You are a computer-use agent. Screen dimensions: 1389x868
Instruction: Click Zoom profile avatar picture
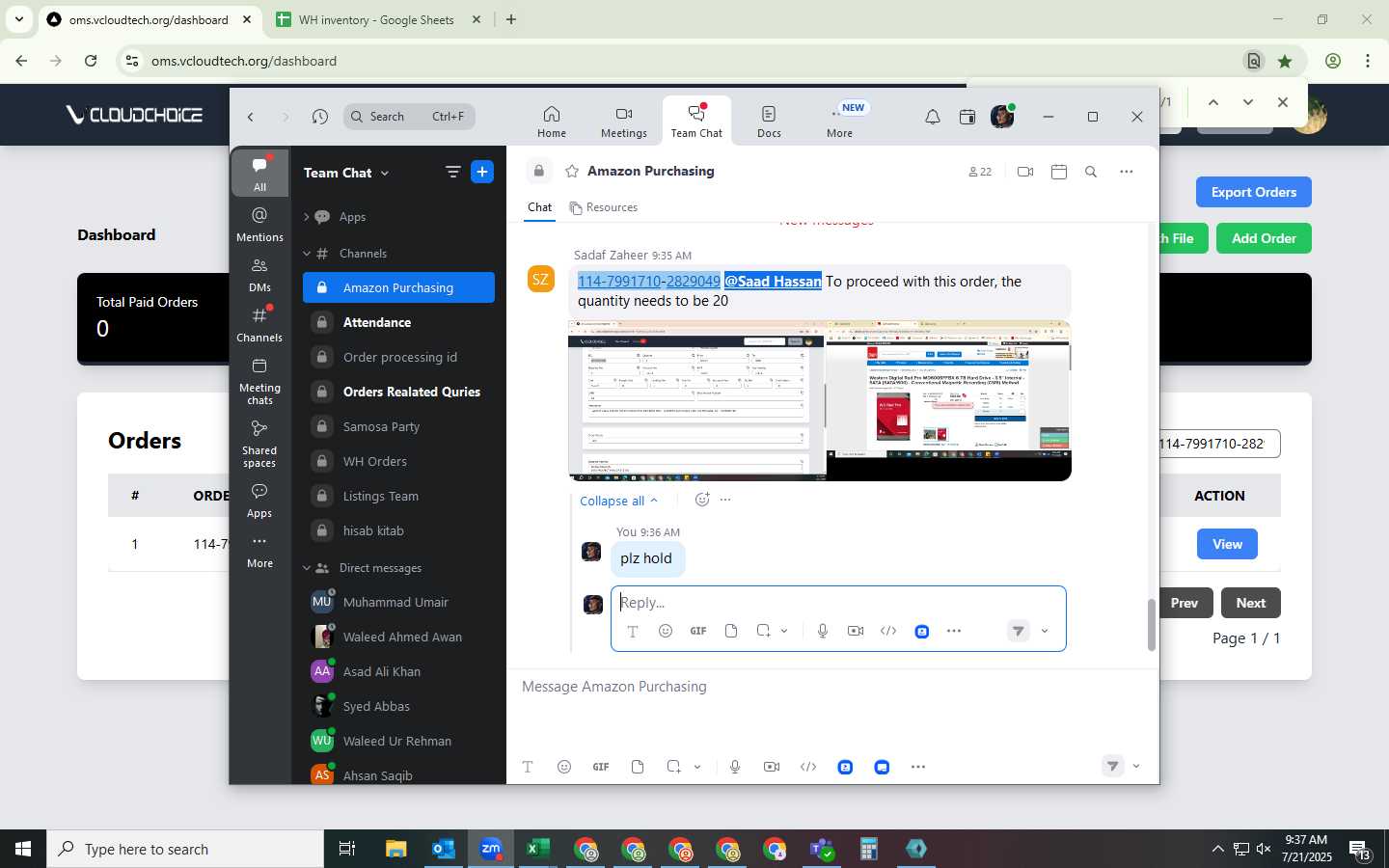click(x=1002, y=117)
